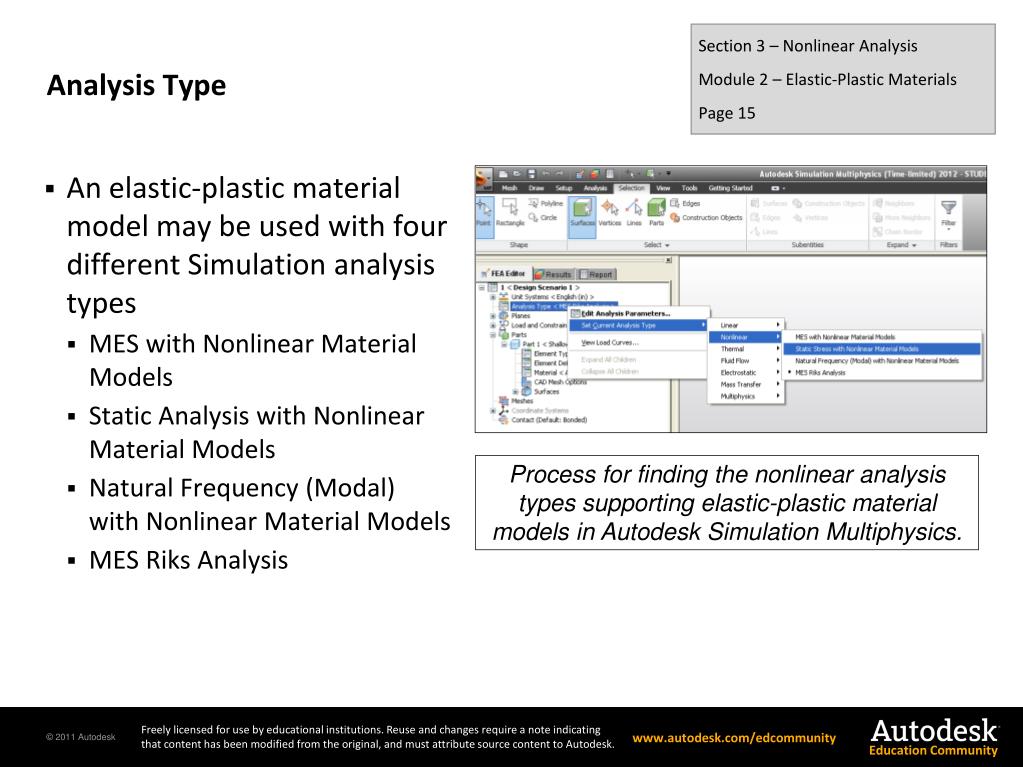Open the Fluid Flow analysis submenu
This screenshot has width=1023, height=767.
click(x=746, y=361)
